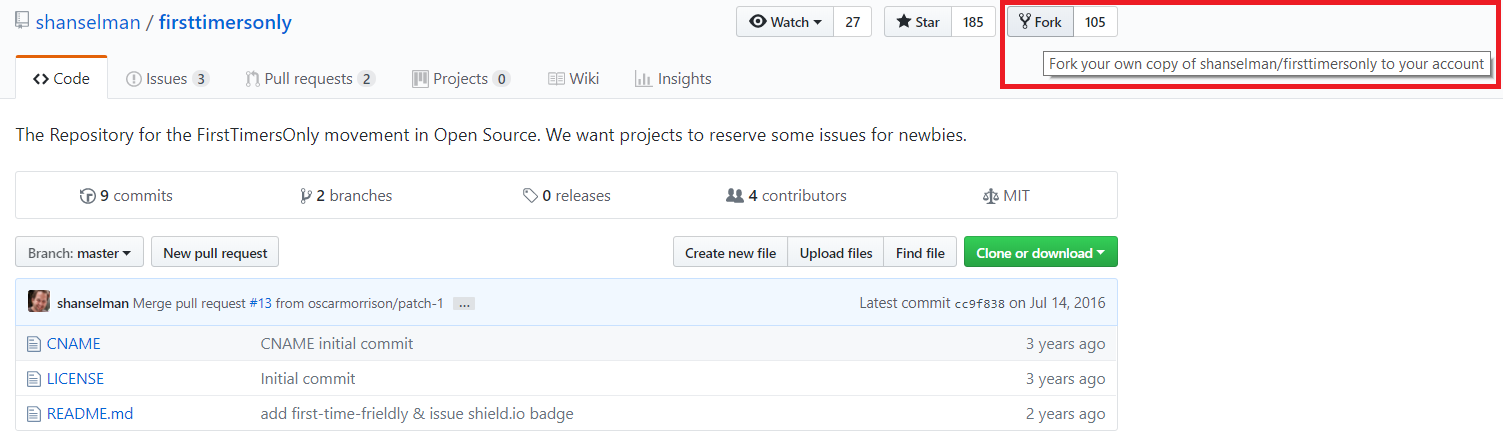Screen dimensions: 1503x436
Task: Open the Issues tab
Action: coord(167,78)
